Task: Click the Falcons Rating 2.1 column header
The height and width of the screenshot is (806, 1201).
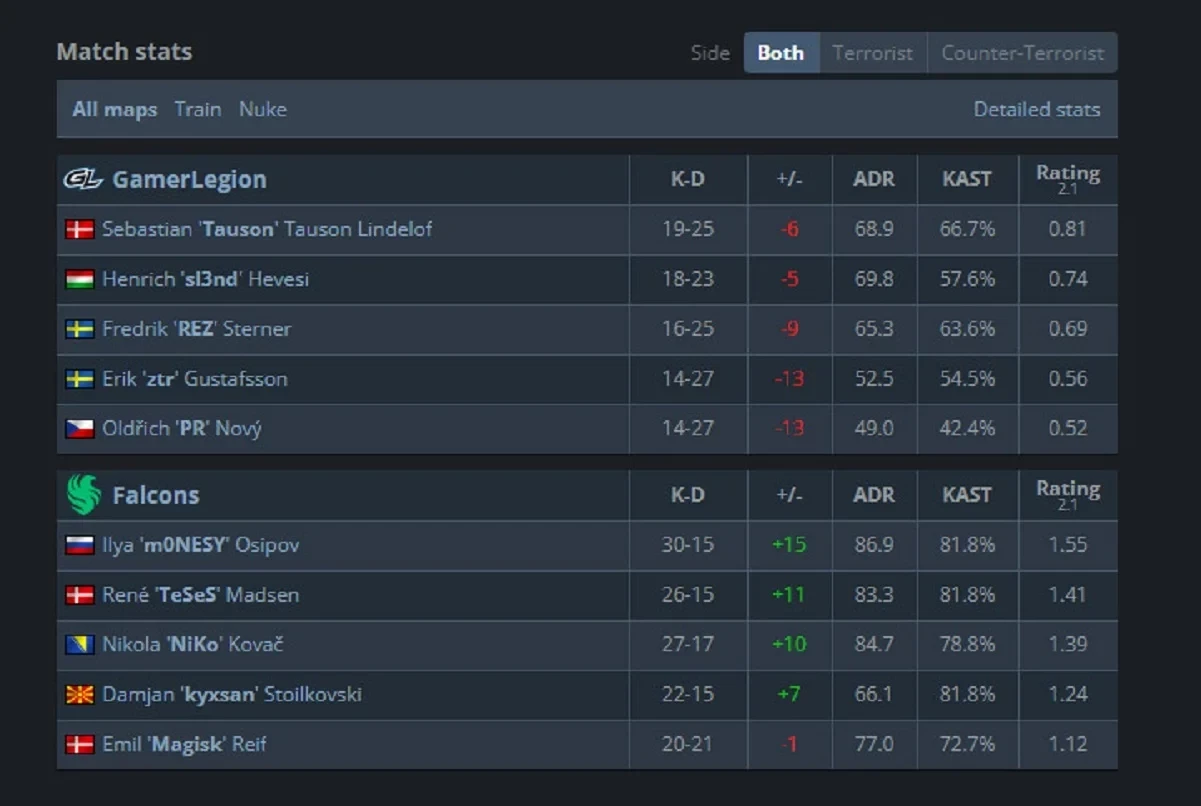Action: point(1067,495)
